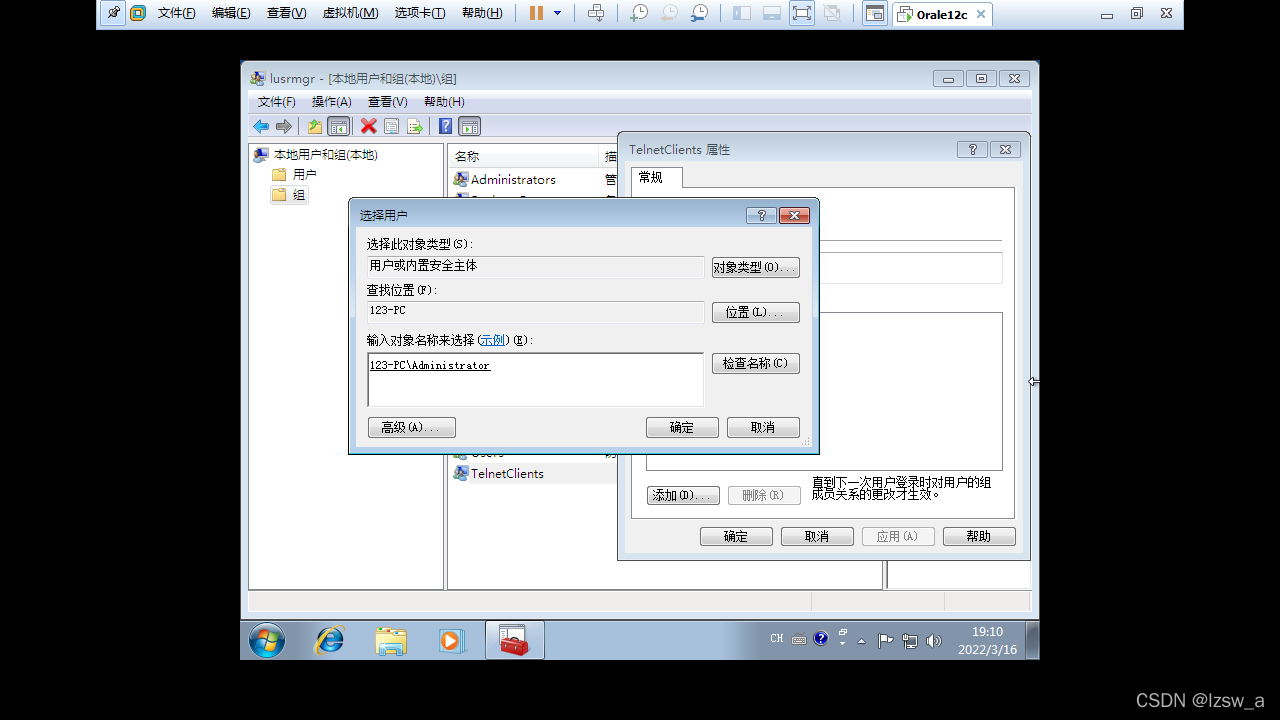Click the Action Center flag tray icon
Screen dimensions: 1280x720
point(885,640)
